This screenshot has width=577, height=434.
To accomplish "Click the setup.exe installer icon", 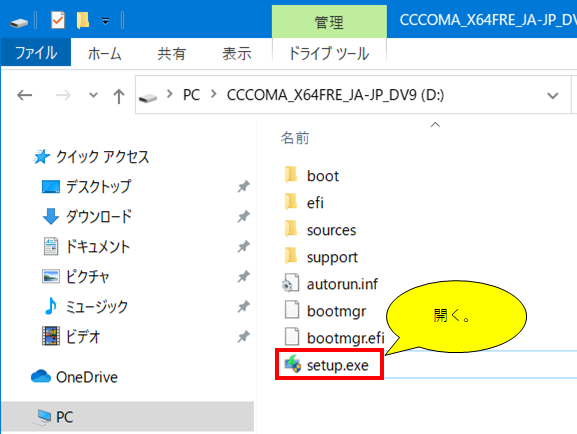I will pyautogui.click(x=293, y=364).
